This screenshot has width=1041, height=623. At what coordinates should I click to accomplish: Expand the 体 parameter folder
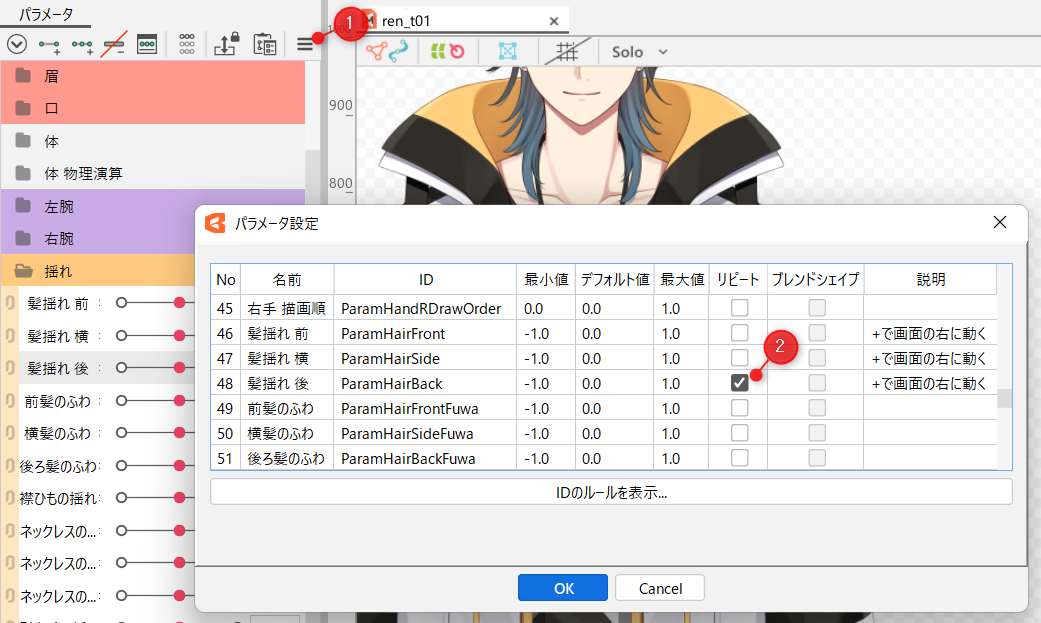tap(24, 140)
